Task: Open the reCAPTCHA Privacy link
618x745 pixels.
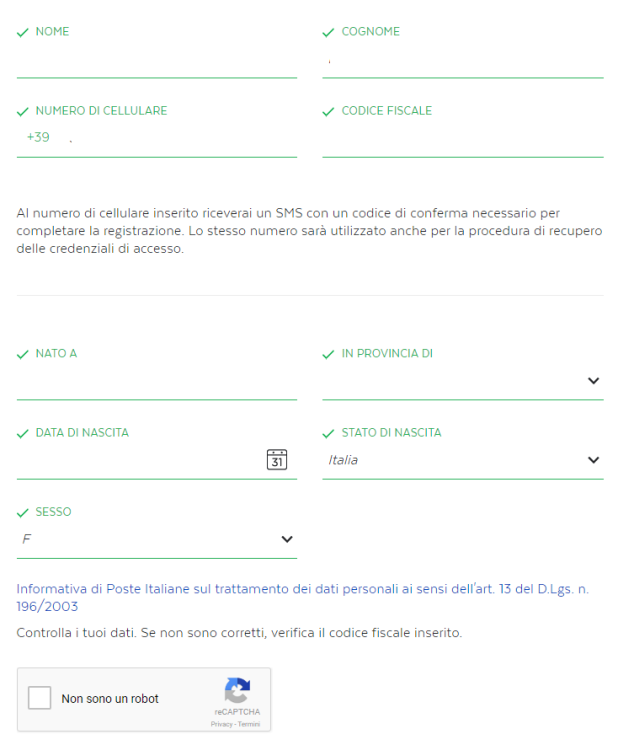Action: pyautogui.click(x=222, y=724)
